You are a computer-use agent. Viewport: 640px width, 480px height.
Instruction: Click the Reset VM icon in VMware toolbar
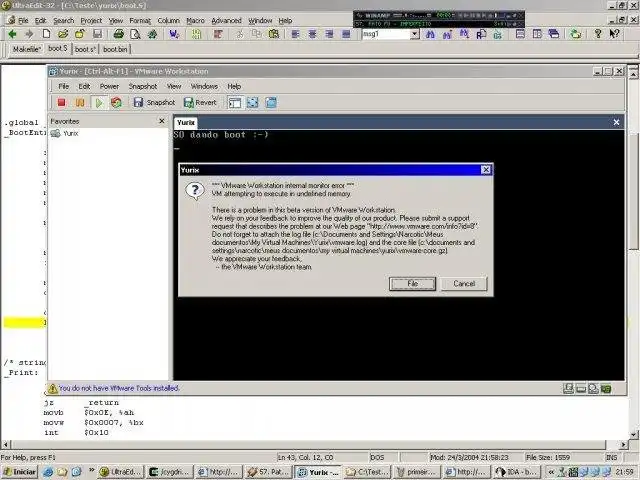tap(117, 102)
